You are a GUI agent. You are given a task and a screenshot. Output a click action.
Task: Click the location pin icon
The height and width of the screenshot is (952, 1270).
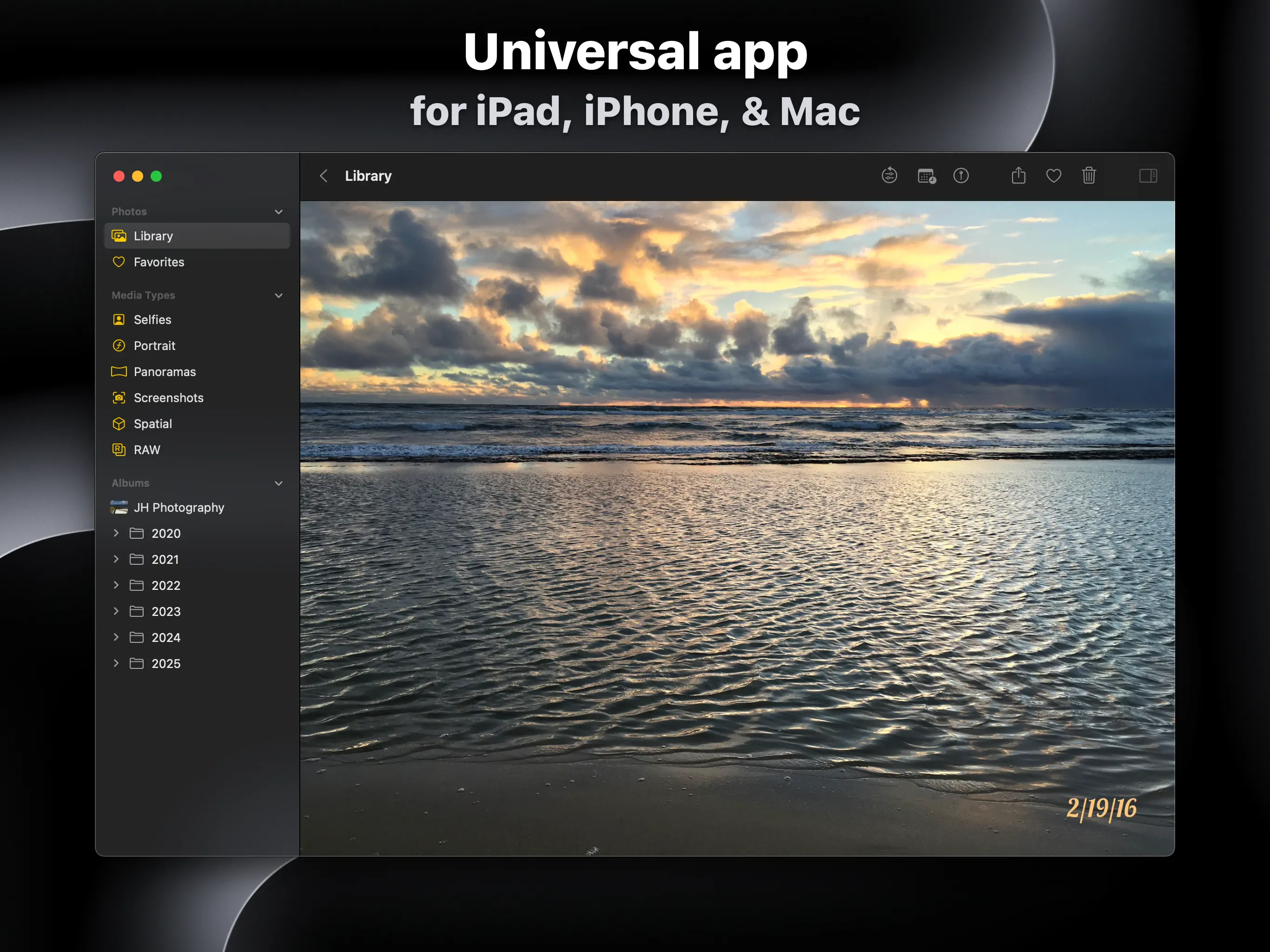(x=960, y=176)
